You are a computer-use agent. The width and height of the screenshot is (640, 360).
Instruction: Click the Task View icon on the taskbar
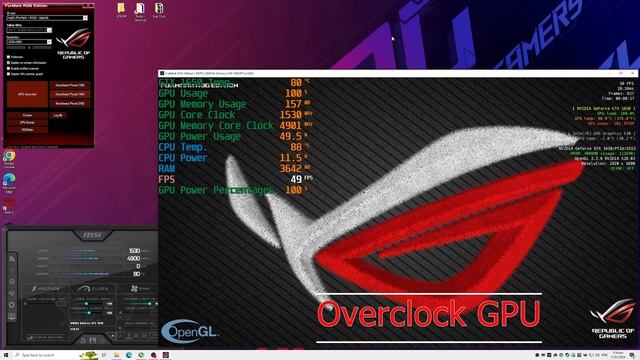tap(104, 355)
